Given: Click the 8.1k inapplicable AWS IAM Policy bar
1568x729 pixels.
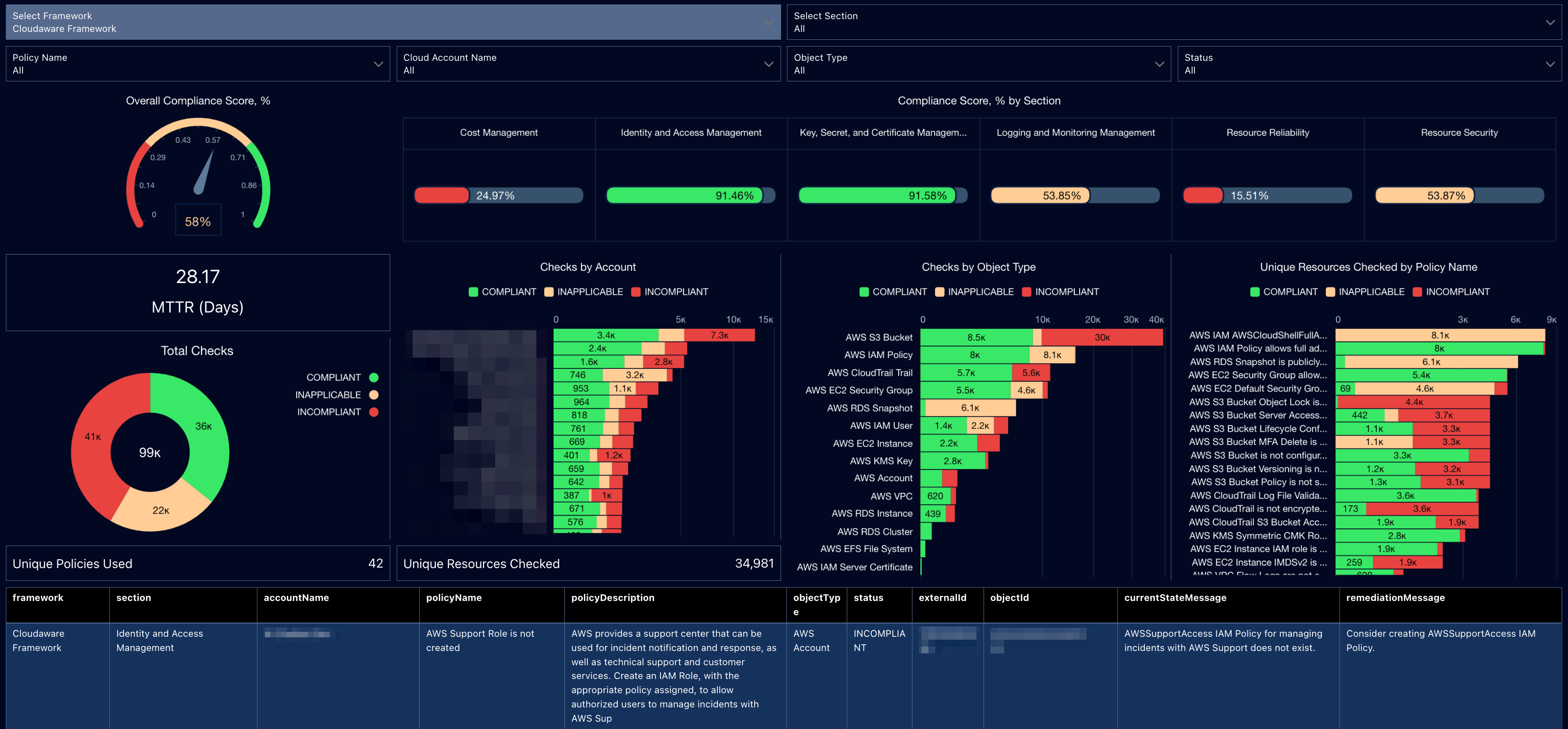Looking at the screenshot, I should coord(1052,355).
